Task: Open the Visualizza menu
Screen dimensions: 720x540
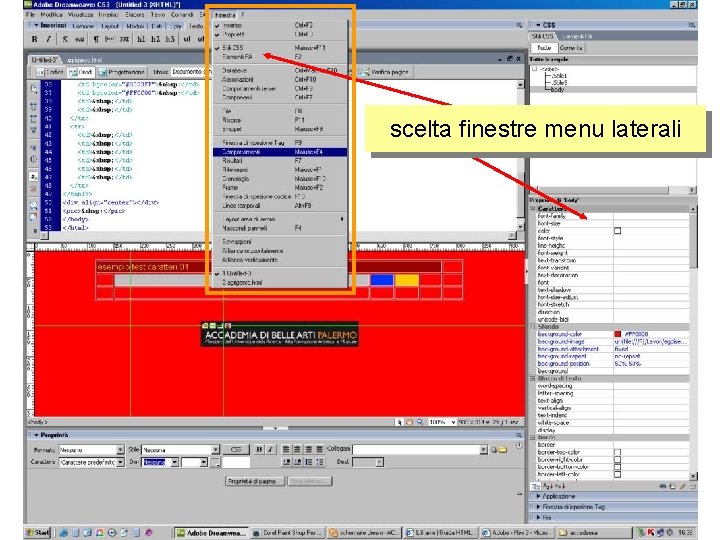Action: (x=81, y=15)
